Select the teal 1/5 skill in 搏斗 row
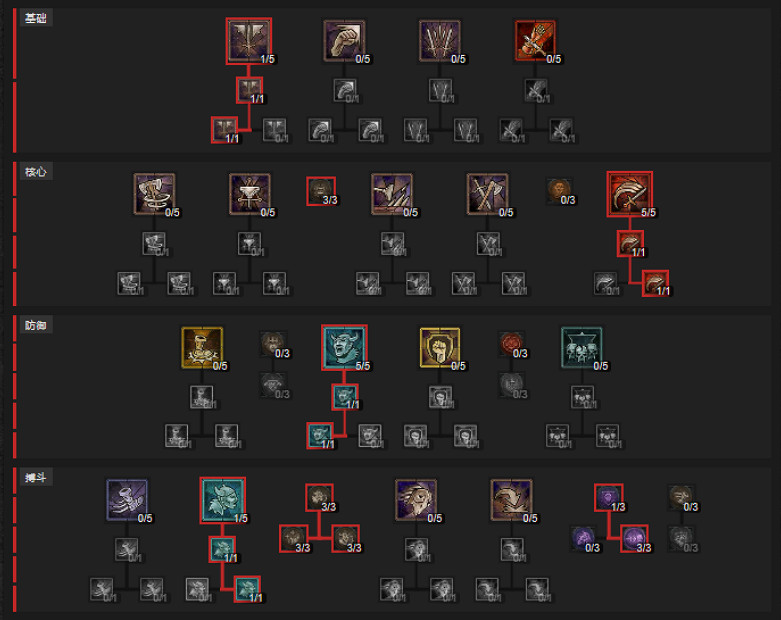Screen dimensions: 781x620 point(223,500)
